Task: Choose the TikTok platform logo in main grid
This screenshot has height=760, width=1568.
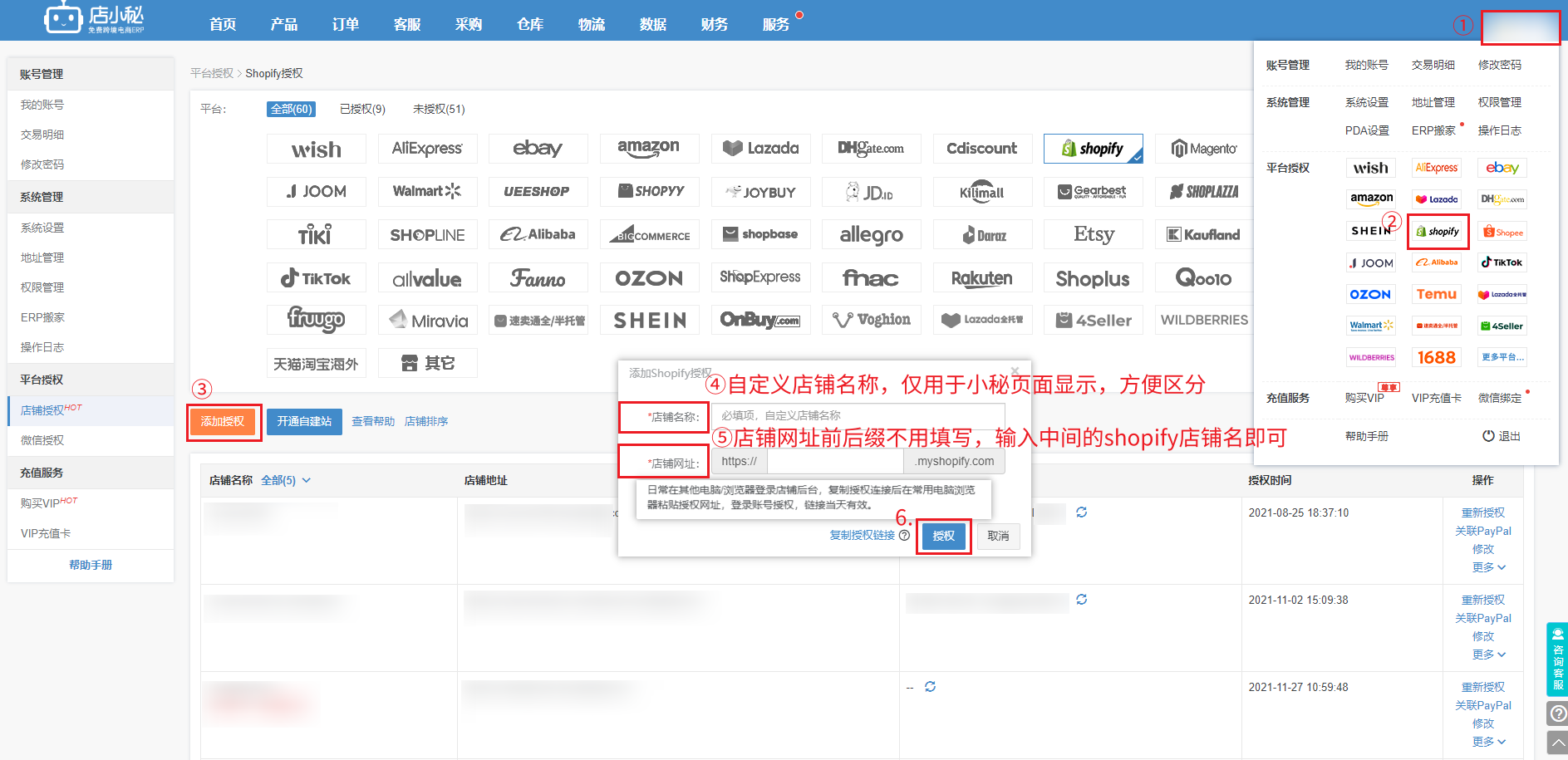Action: pyautogui.click(x=316, y=278)
